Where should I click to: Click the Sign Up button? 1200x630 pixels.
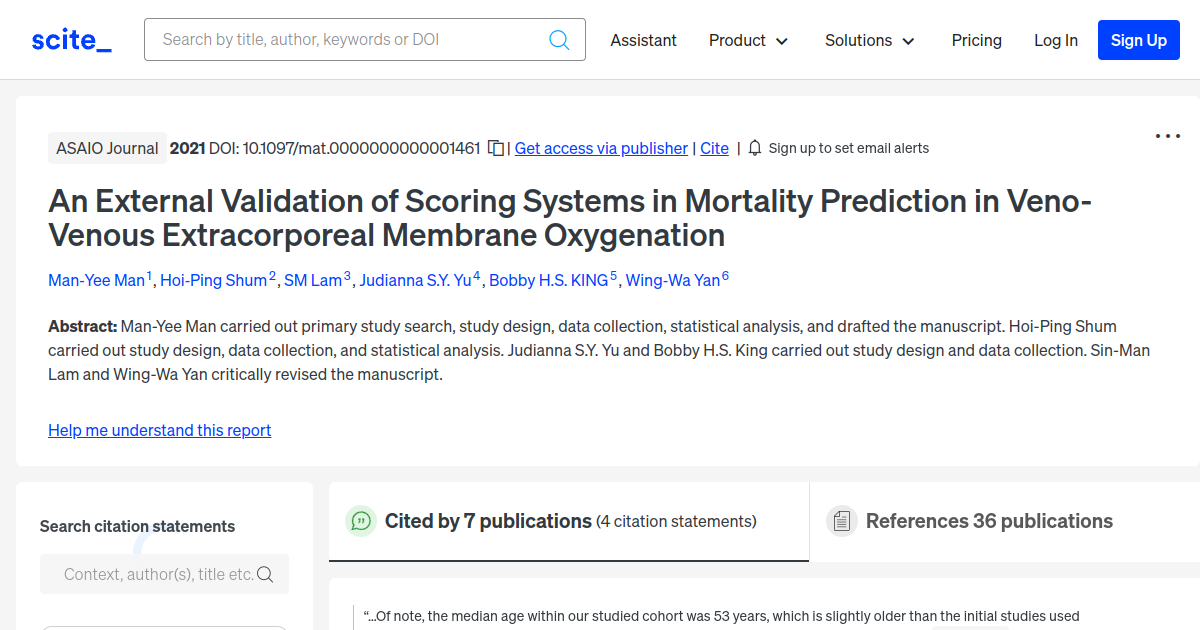pos(1138,40)
